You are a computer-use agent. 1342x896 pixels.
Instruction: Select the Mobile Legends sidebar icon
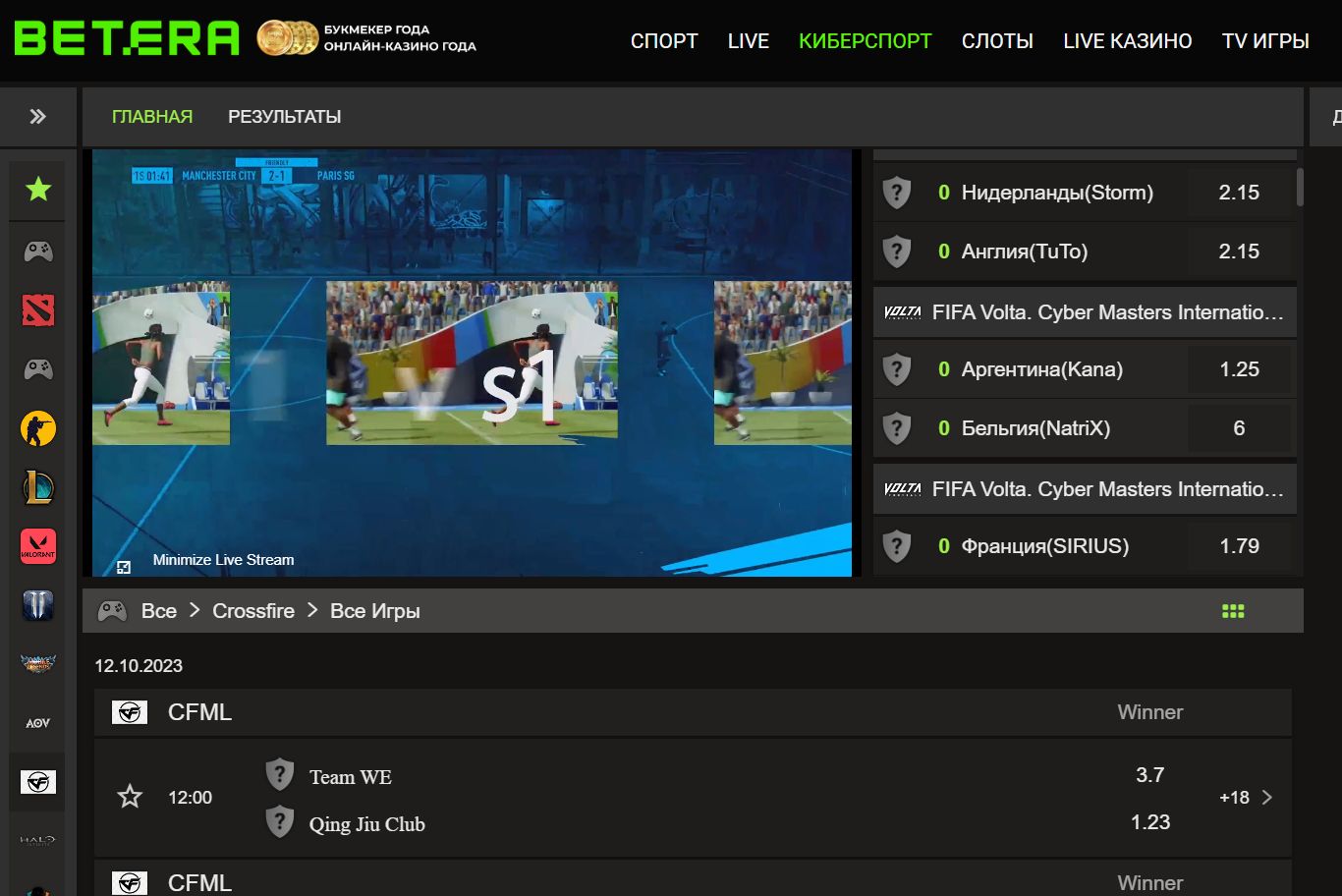pos(38,664)
